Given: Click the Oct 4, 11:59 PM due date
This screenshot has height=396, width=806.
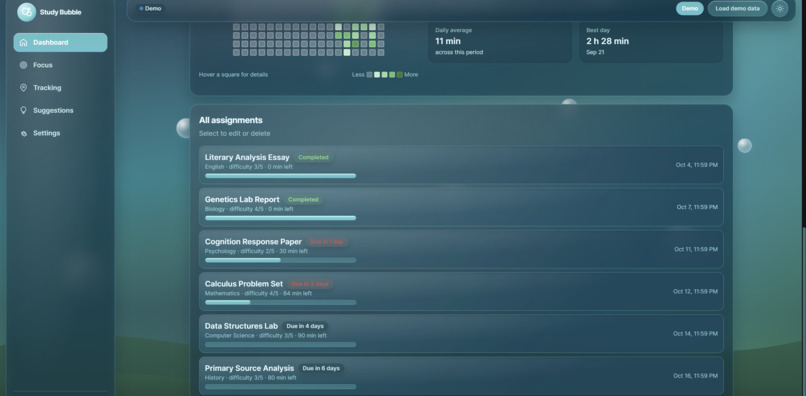Looking at the screenshot, I should [x=697, y=165].
